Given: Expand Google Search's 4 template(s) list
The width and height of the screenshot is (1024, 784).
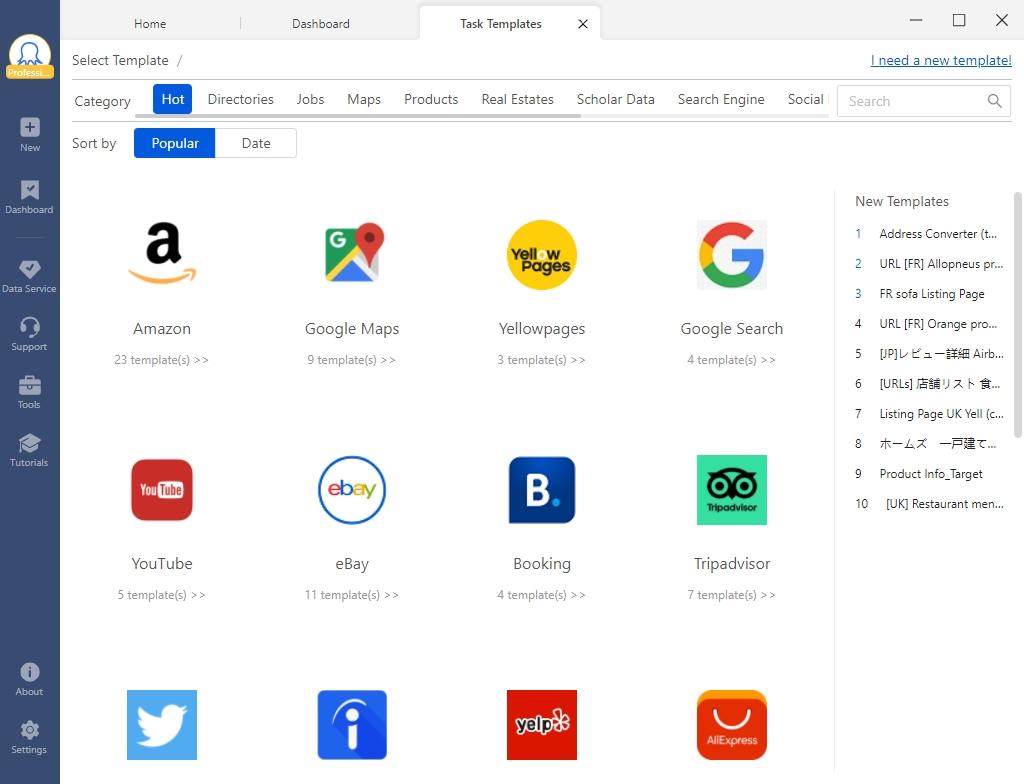Looking at the screenshot, I should (731, 360).
